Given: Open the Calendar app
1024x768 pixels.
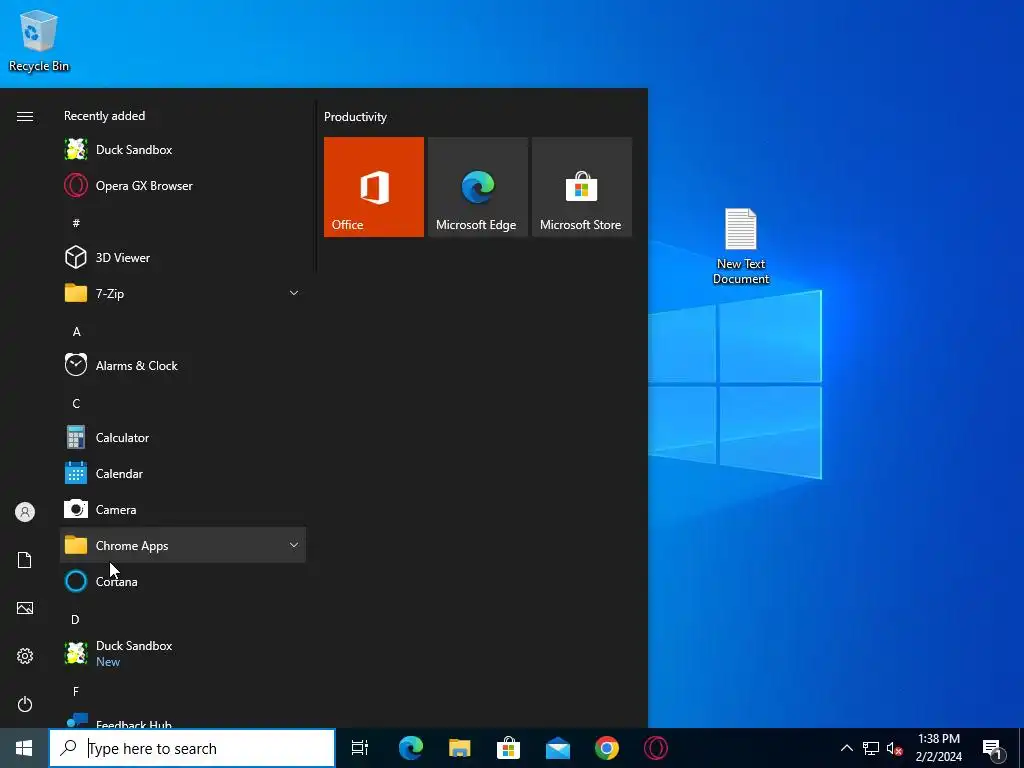Looking at the screenshot, I should [x=183, y=473].
